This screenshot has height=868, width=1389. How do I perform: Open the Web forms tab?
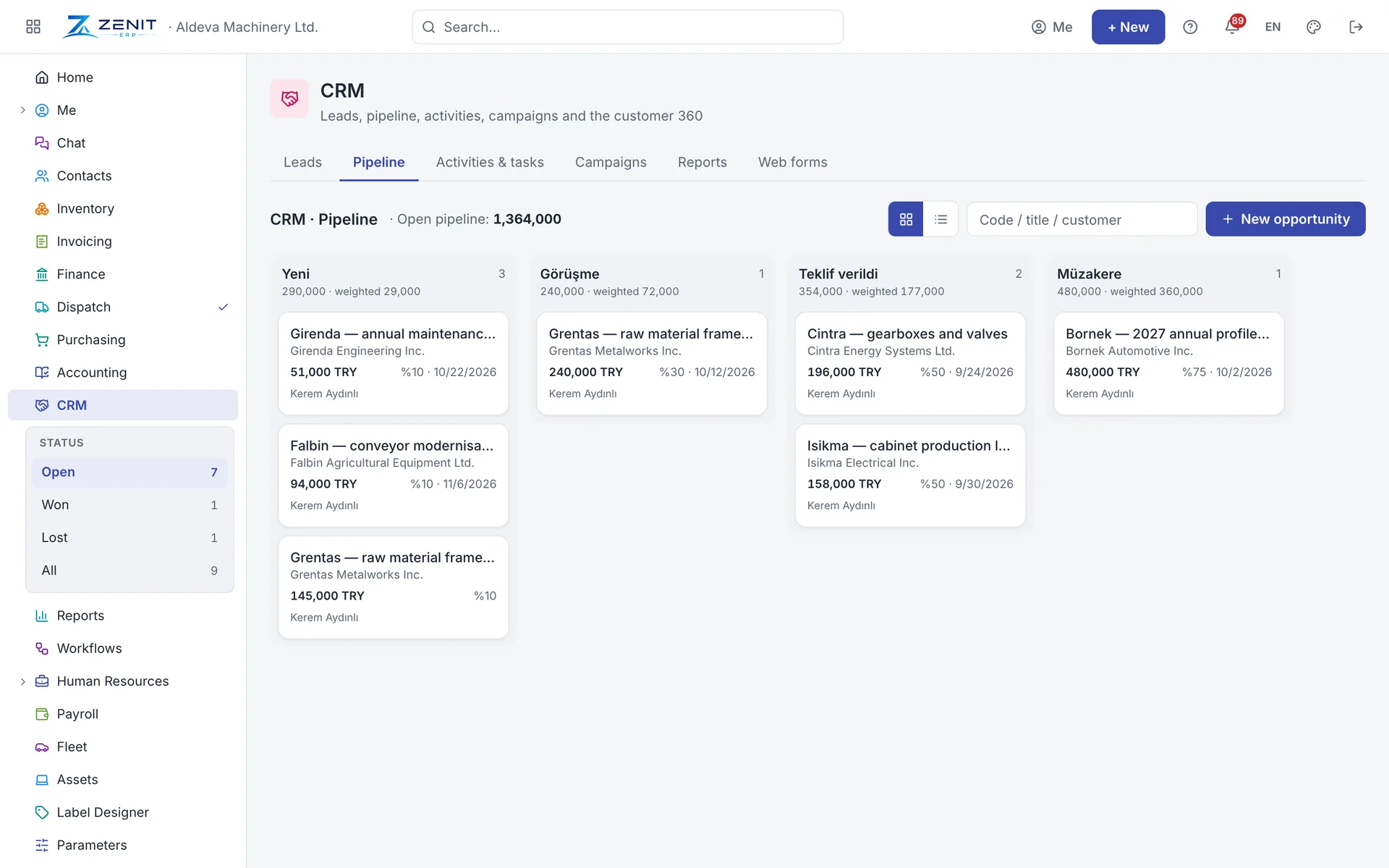click(x=793, y=162)
